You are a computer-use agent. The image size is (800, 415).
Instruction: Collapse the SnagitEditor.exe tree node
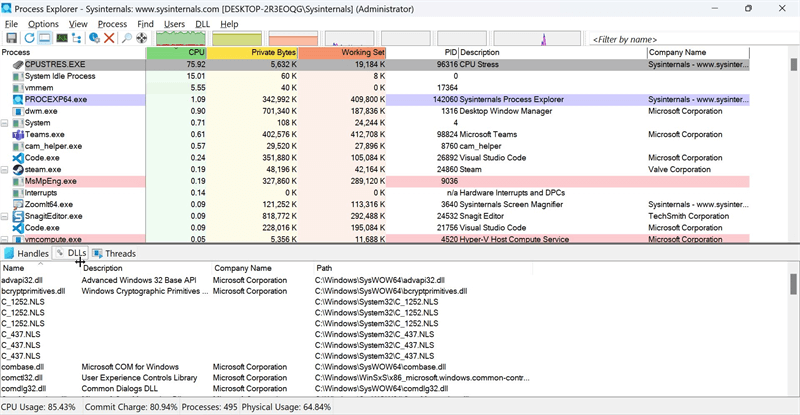[5, 216]
